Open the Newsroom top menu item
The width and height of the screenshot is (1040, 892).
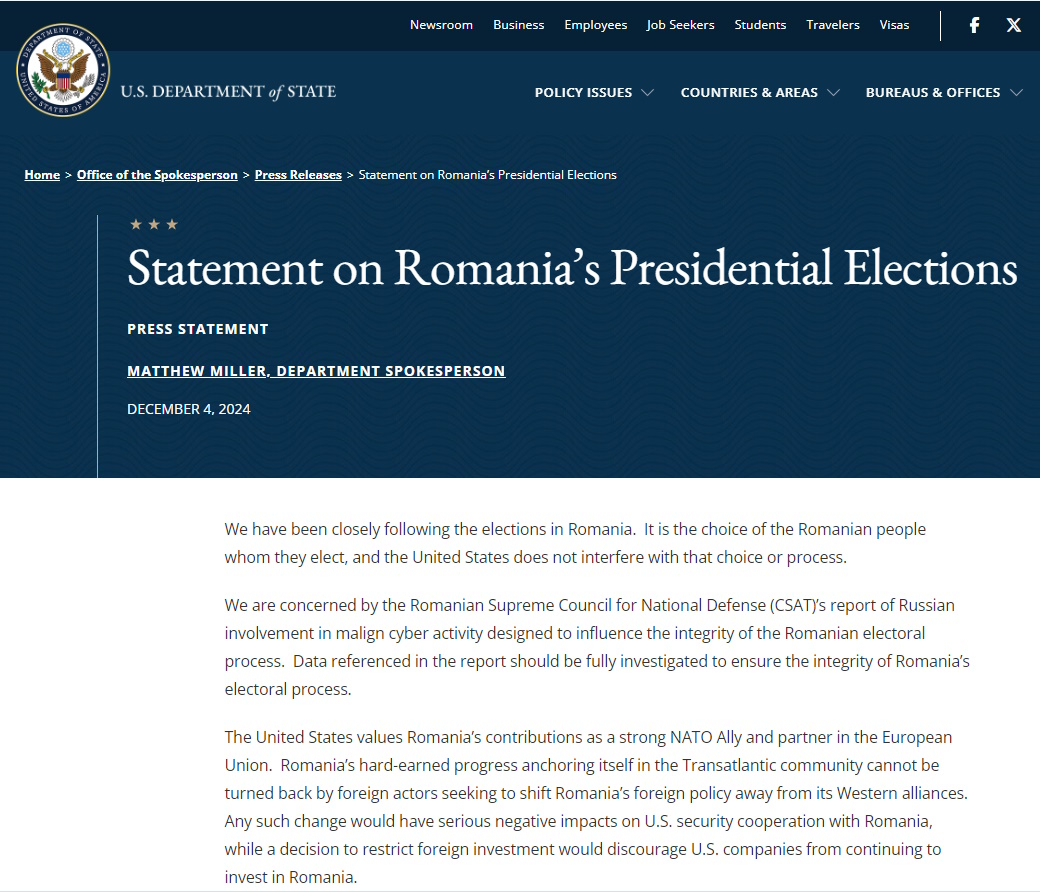click(441, 25)
